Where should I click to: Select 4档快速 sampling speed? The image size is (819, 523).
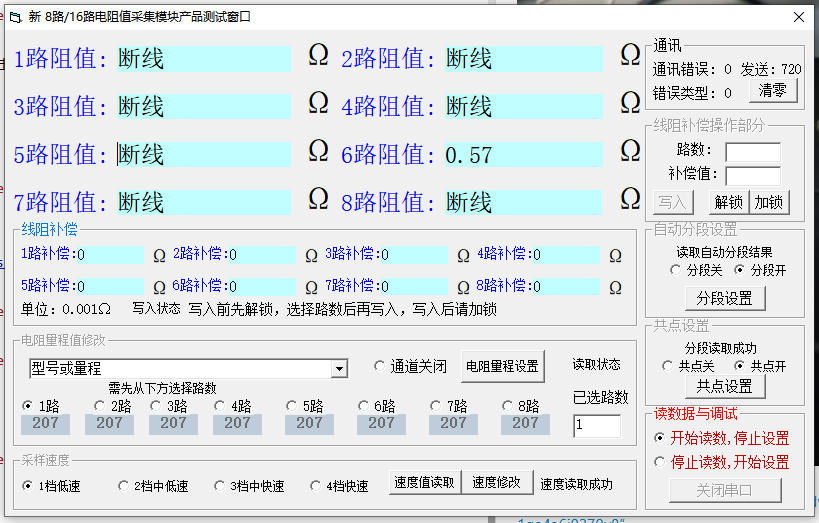pos(304,486)
